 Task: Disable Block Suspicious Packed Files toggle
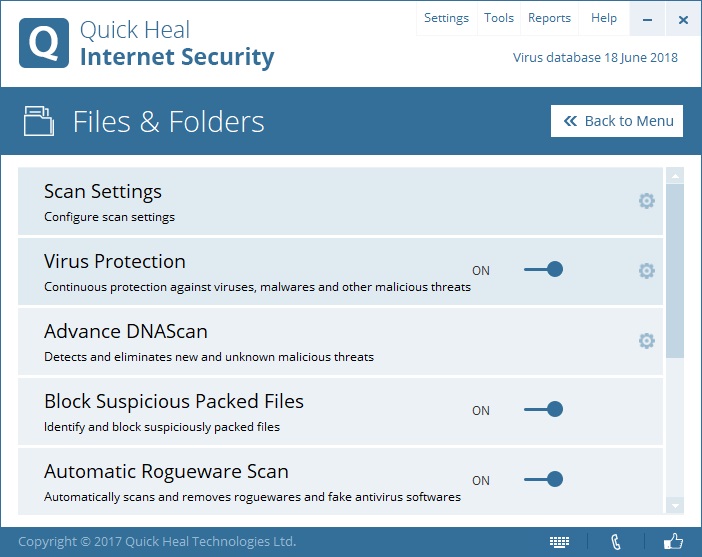[543, 409]
